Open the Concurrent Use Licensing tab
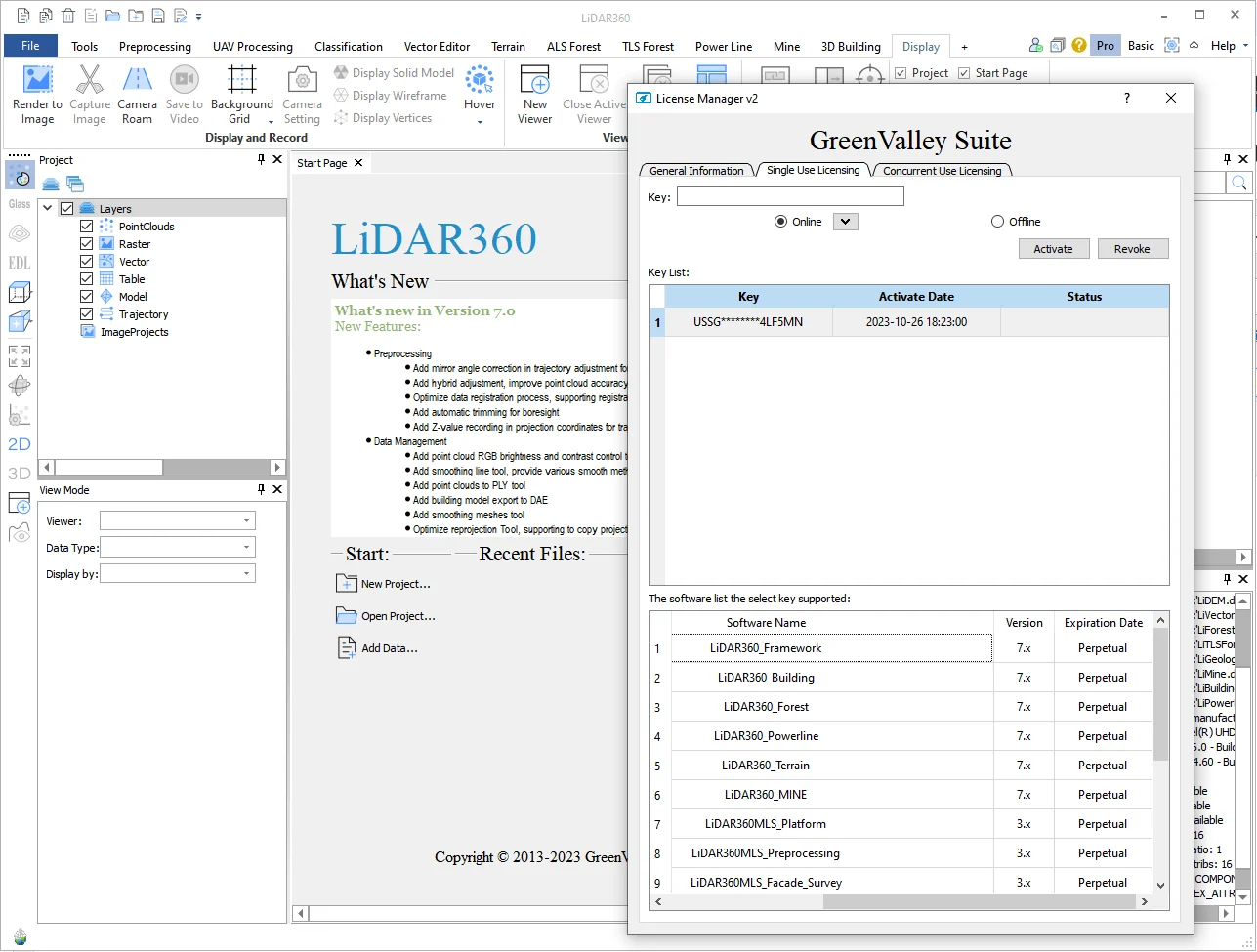The height and width of the screenshot is (952, 1257). (943, 170)
